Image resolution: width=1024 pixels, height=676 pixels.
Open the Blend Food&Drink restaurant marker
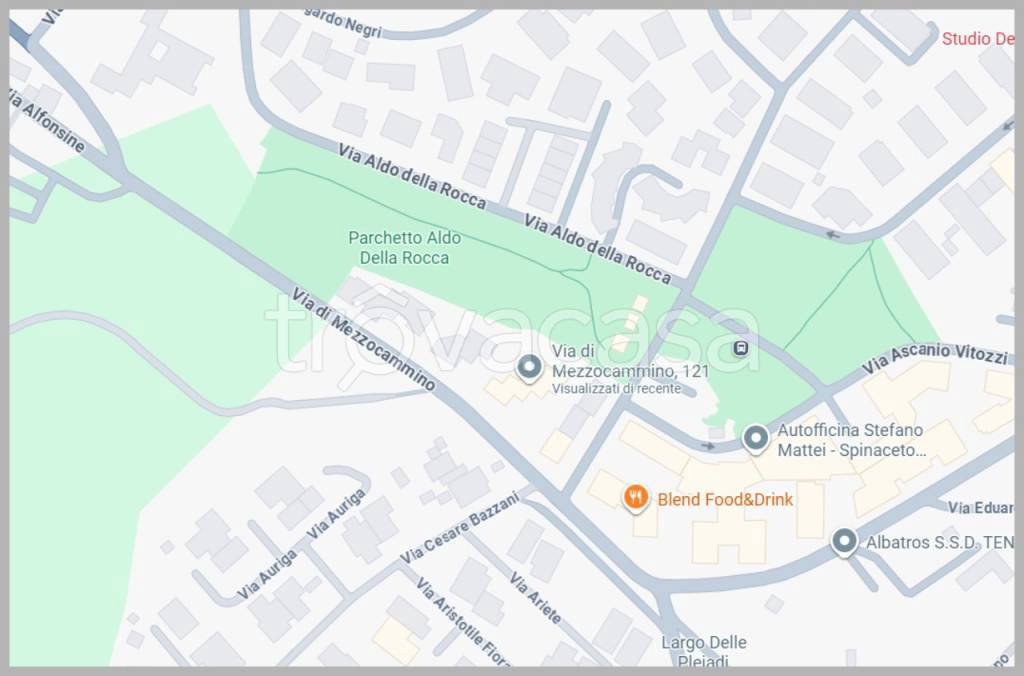click(x=635, y=499)
